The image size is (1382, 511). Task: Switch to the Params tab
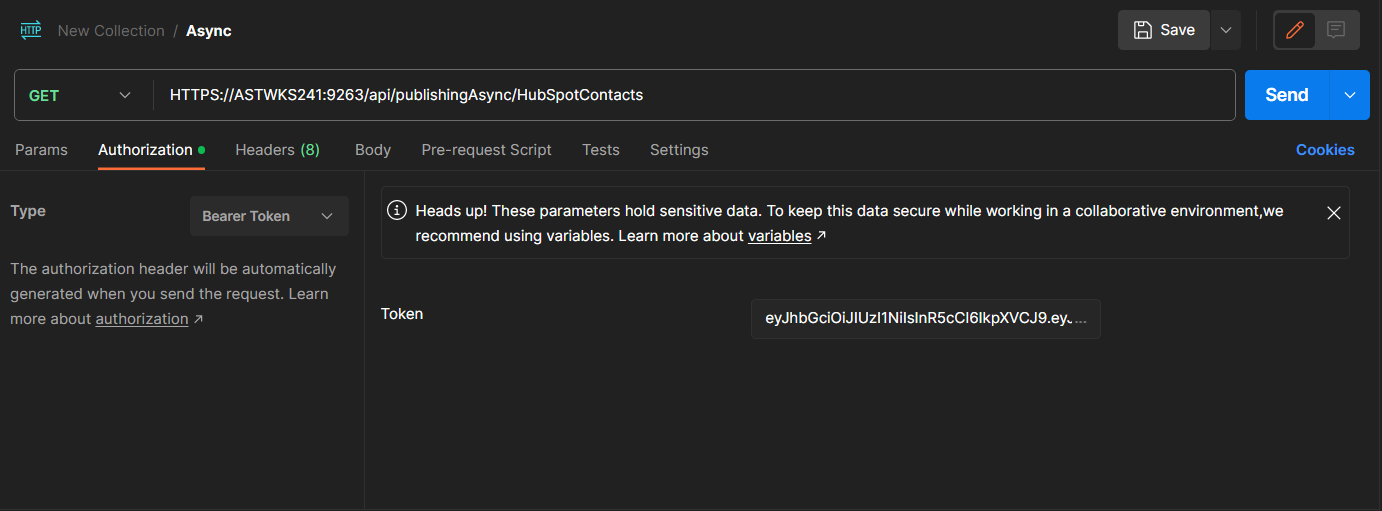coord(41,150)
